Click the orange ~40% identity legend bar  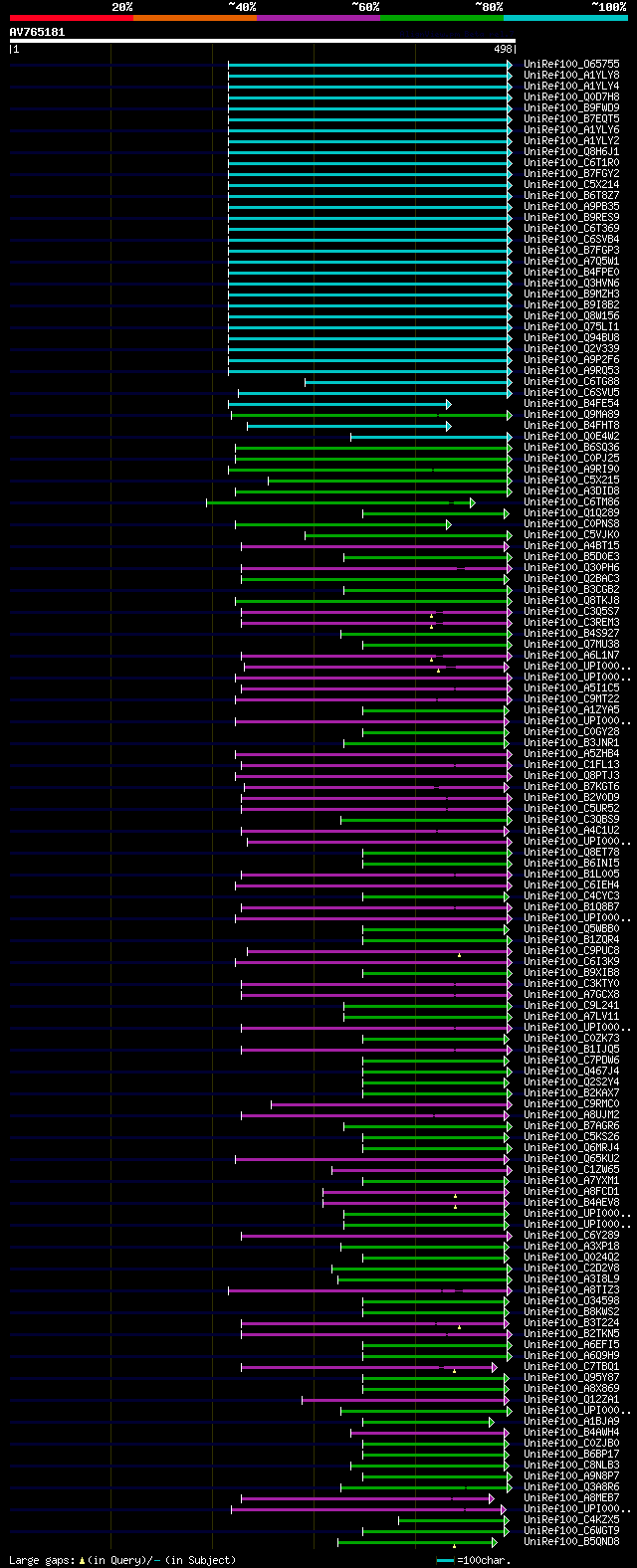tap(195, 18)
